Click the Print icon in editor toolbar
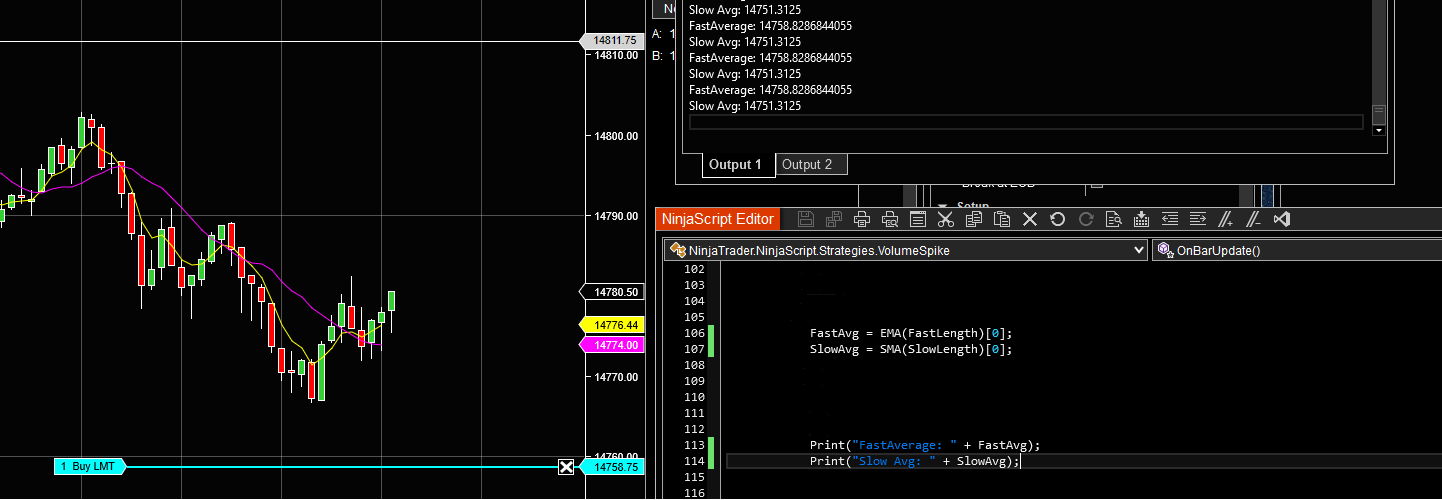The height and width of the screenshot is (500, 1442). point(862,219)
